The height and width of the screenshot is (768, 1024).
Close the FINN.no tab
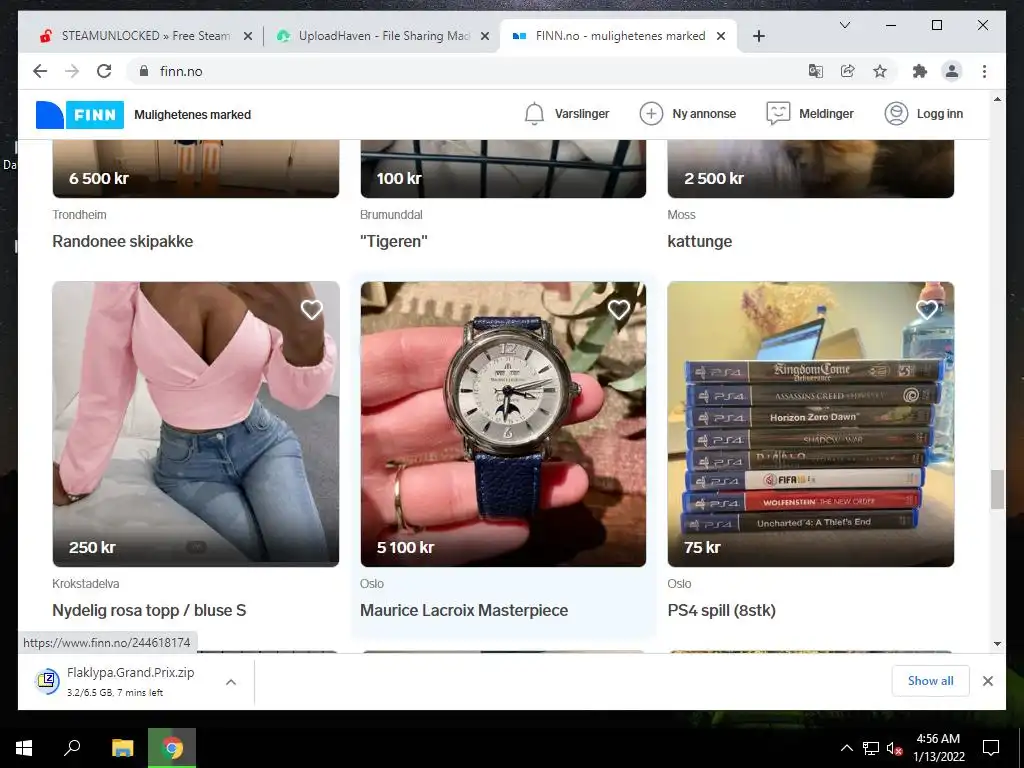tap(721, 37)
